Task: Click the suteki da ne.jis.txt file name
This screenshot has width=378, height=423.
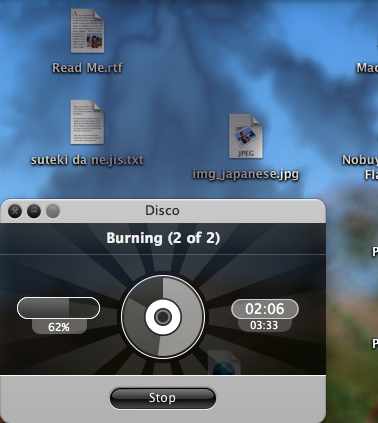Action: (x=87, y=160)
